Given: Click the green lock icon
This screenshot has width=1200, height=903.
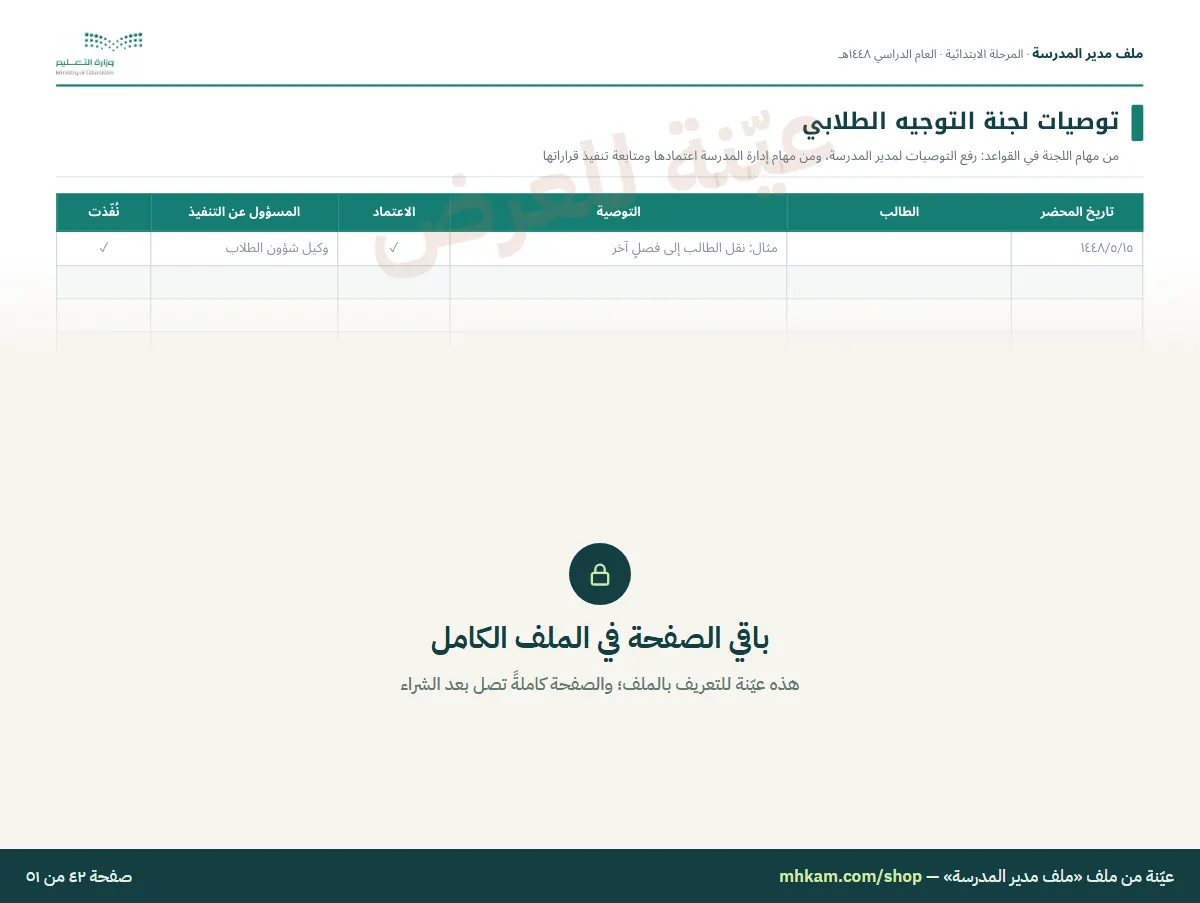Looking at the screenshot, I should [x=600, y=574].
